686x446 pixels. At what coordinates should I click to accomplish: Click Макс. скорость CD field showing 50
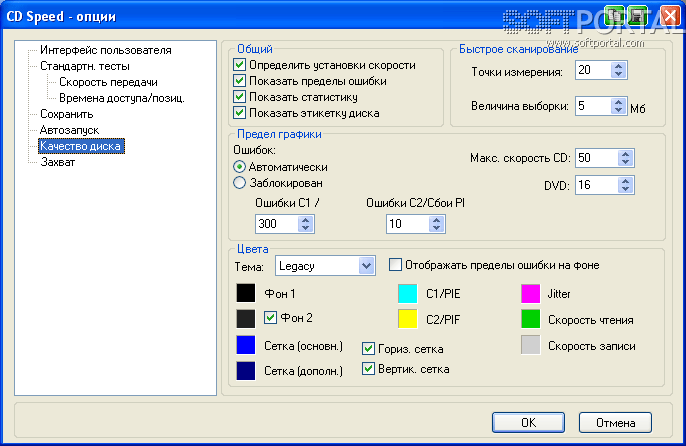(597, 158)
